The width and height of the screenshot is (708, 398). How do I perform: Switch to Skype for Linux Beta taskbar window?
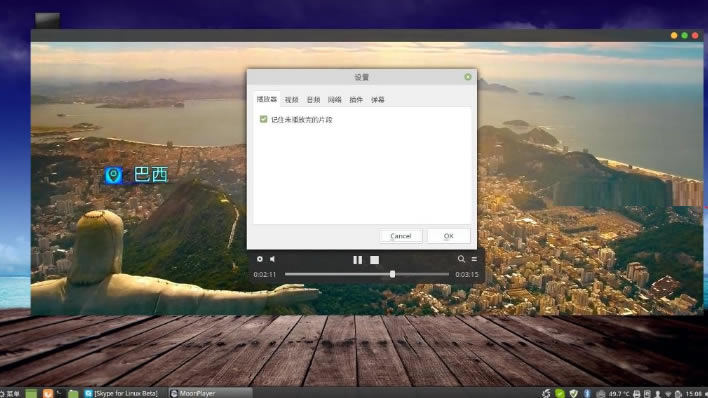[121, 393]
